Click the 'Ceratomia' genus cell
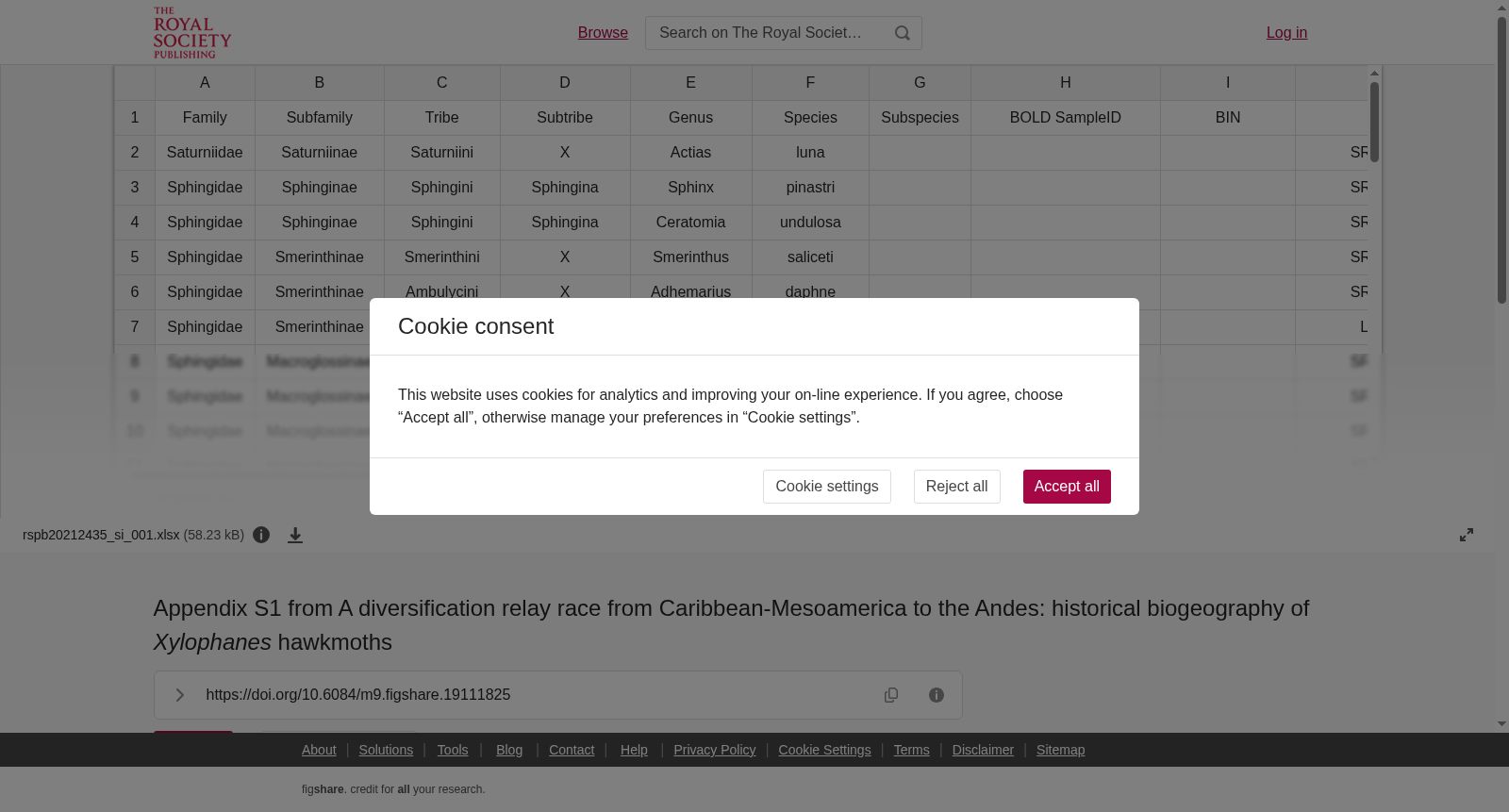This screenshot has height=812, width=1509. [690, 223]
